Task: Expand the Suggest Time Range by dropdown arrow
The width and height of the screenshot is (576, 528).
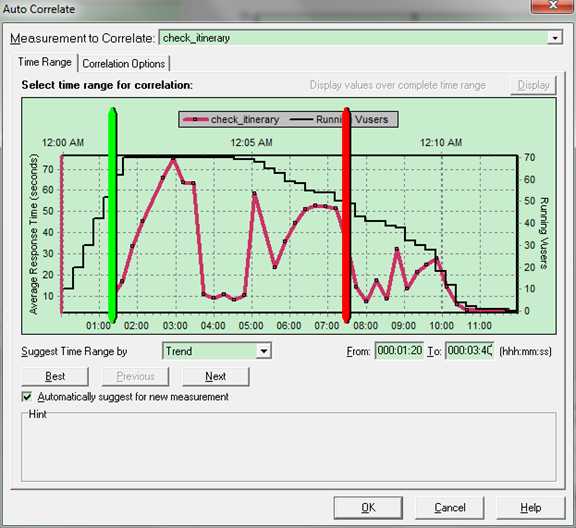Action: click(x=263, y=351)
